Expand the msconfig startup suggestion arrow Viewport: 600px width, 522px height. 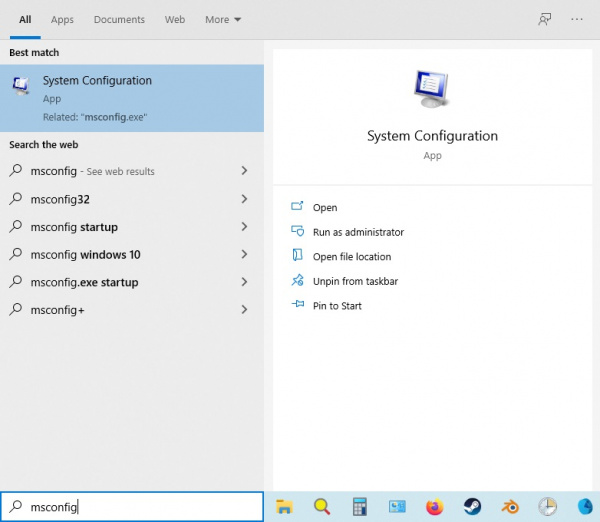(x=244, y=227)
